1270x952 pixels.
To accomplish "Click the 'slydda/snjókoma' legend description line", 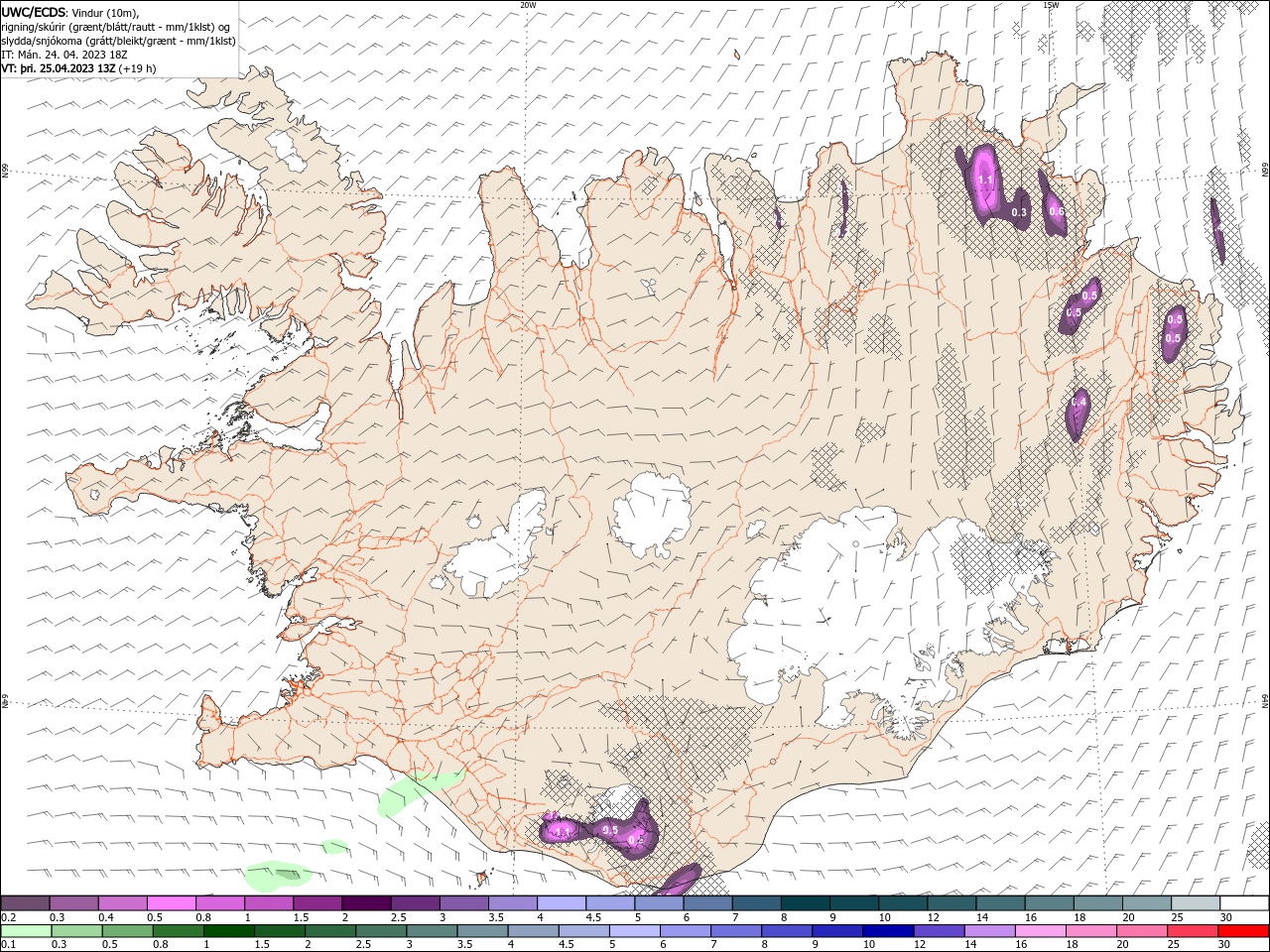I will point(119,41).
